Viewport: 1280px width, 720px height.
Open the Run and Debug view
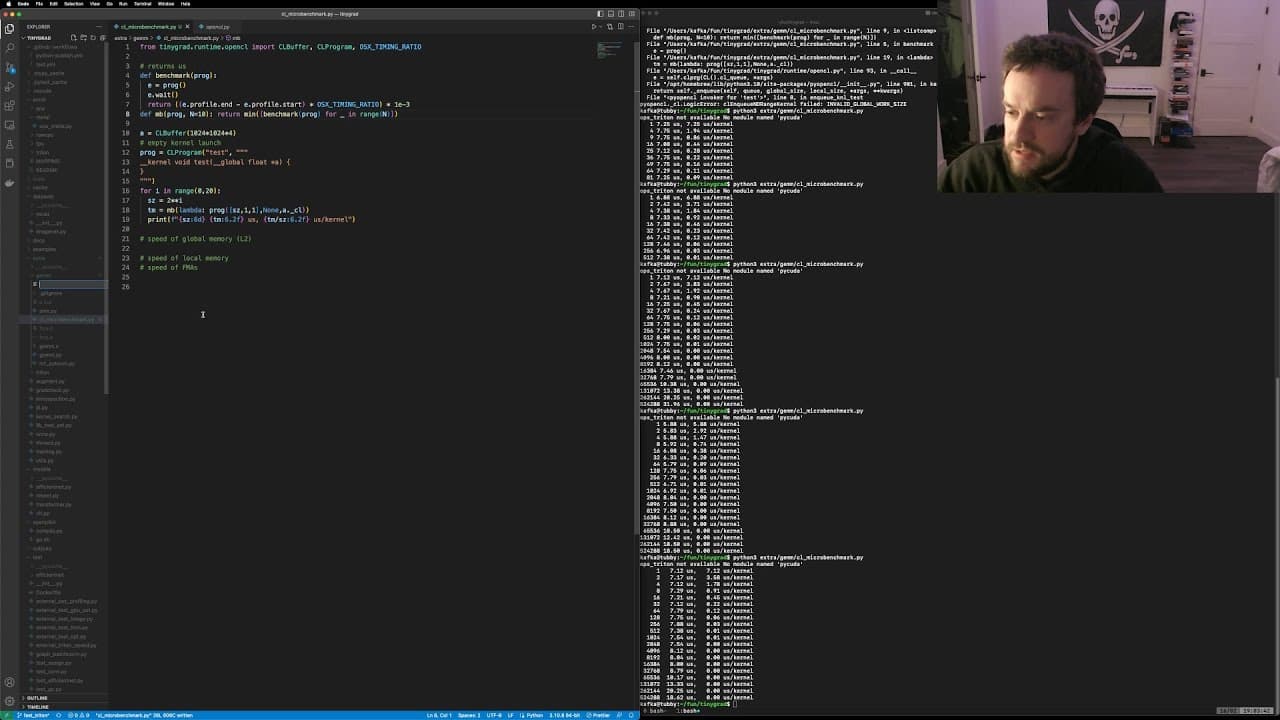coord(10,86)
